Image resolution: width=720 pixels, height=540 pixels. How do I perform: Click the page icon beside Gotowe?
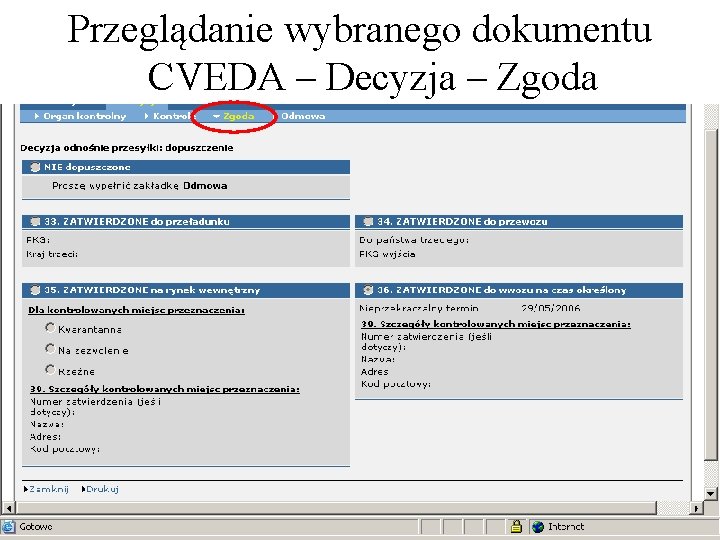(8, 527)
